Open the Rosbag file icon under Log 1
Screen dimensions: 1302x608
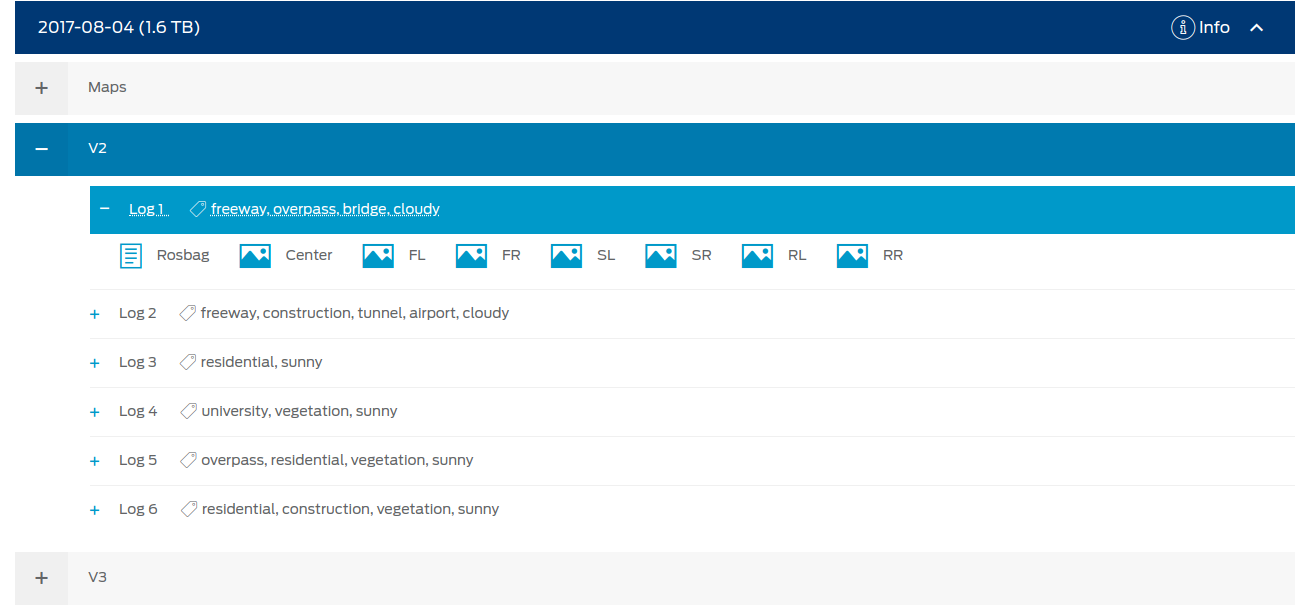[x=130, y=255]
